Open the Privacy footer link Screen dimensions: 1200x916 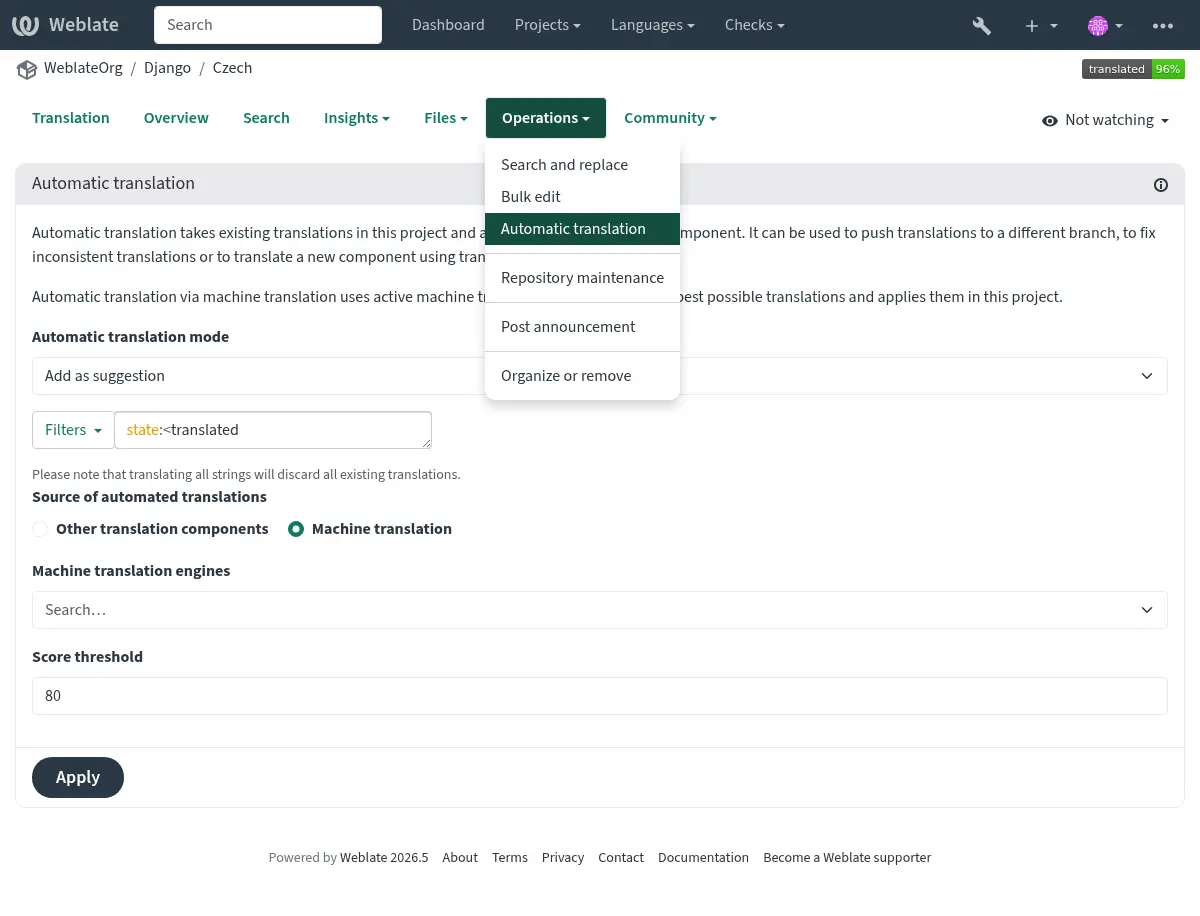click(563, 858)
